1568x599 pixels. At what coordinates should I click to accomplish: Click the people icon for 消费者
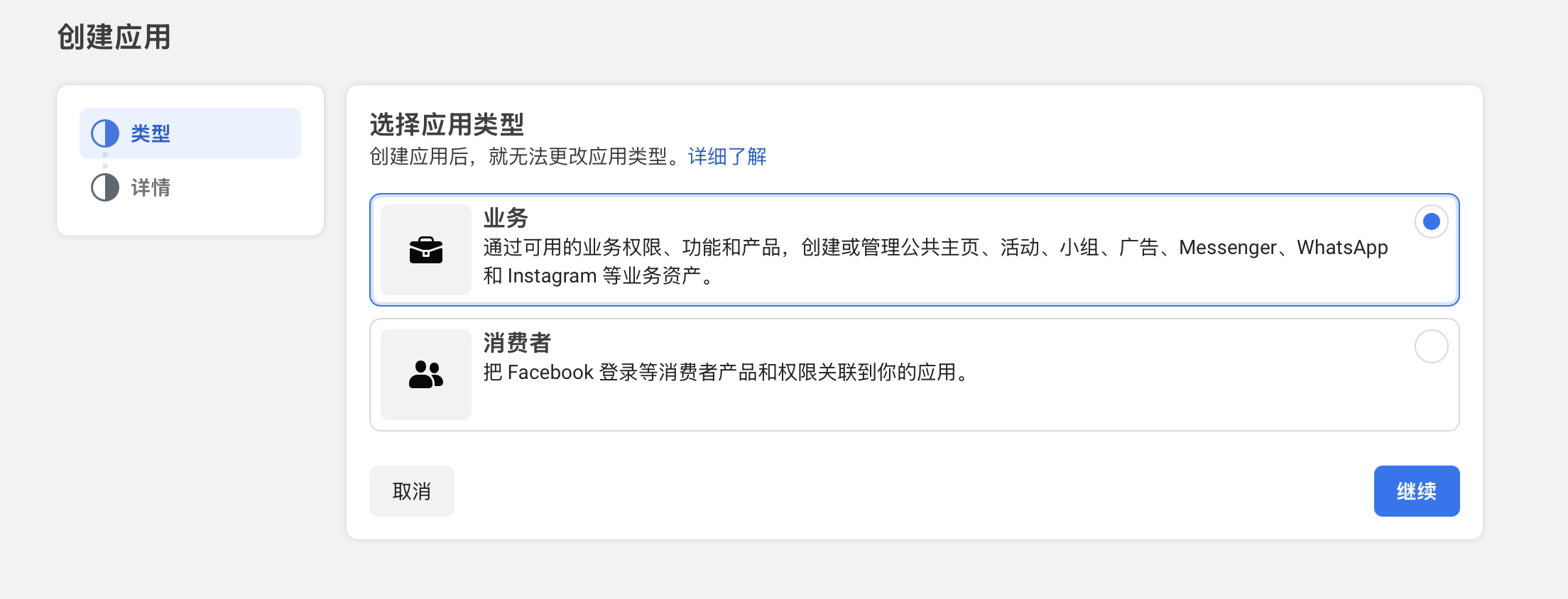click(426, 375)
